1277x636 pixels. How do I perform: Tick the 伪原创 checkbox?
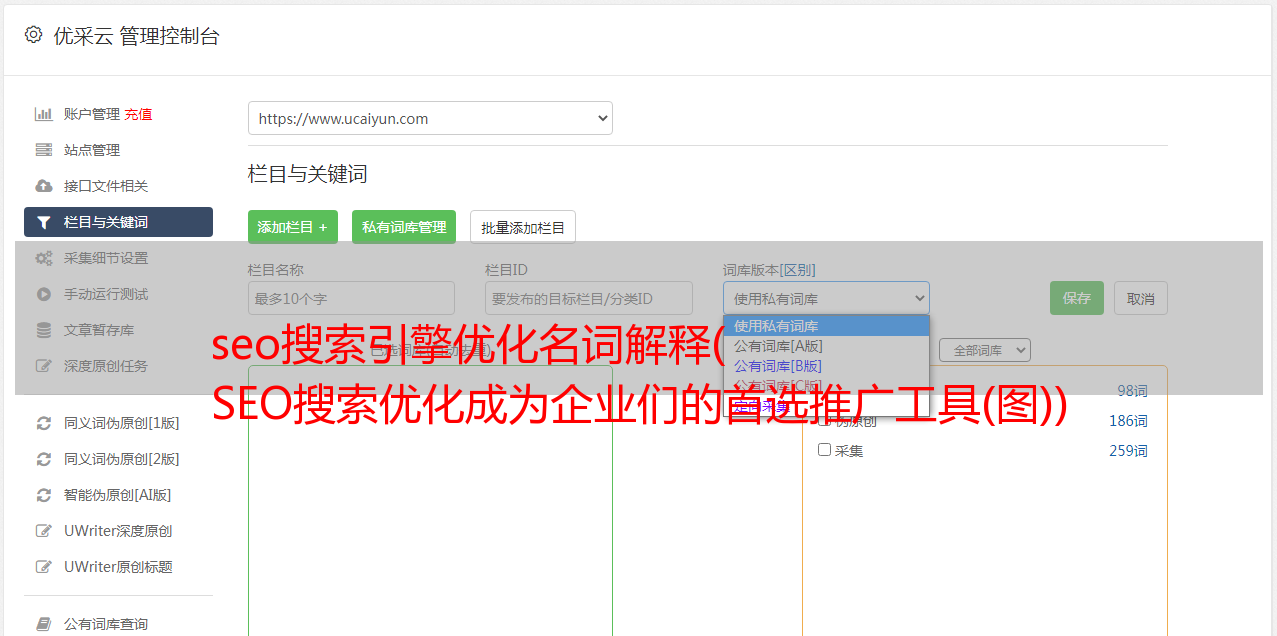pos(824,421)
